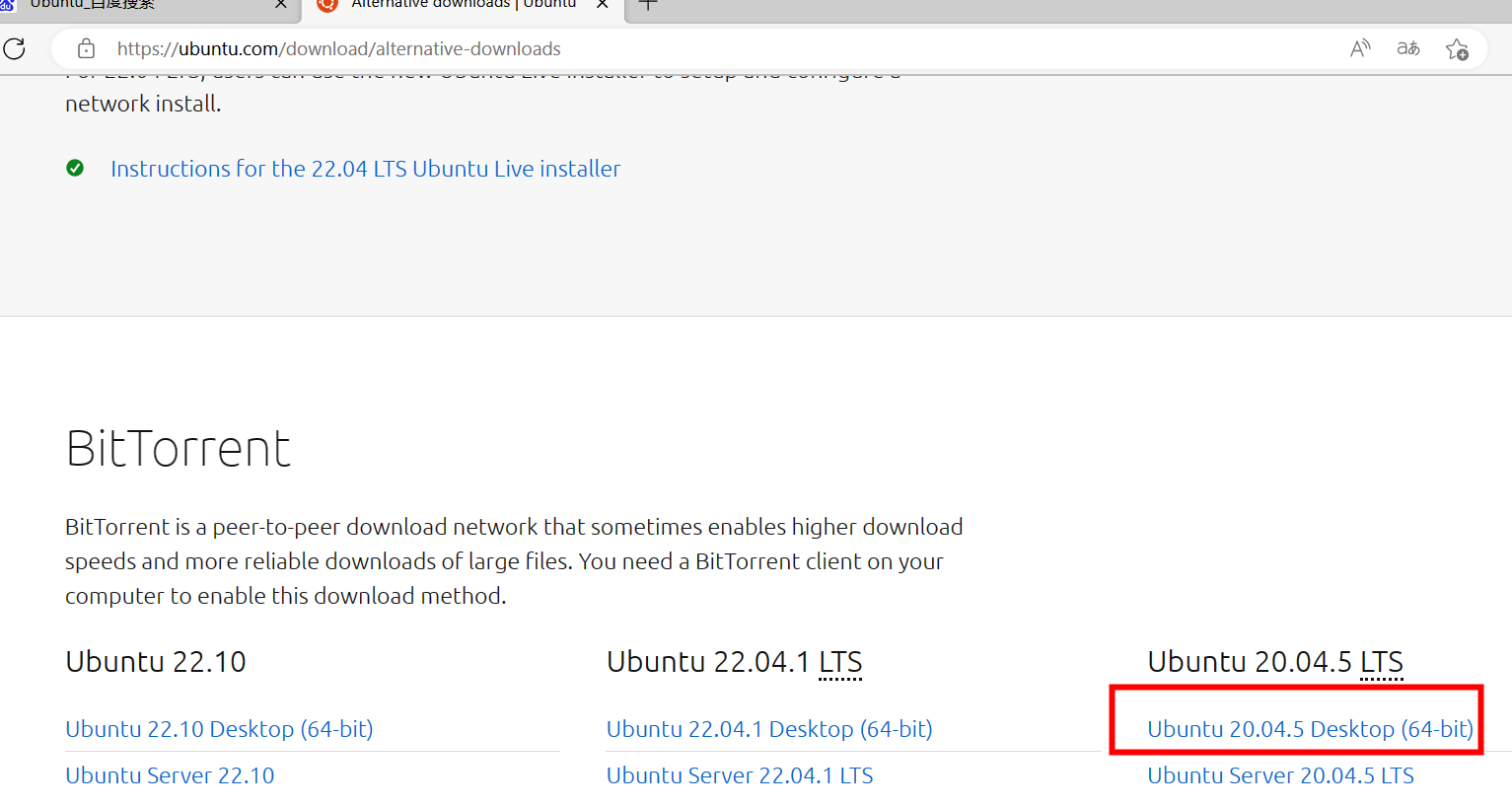Click the BitTorrent section heading
Screen dimensions: 1512x808
(179, 449)
